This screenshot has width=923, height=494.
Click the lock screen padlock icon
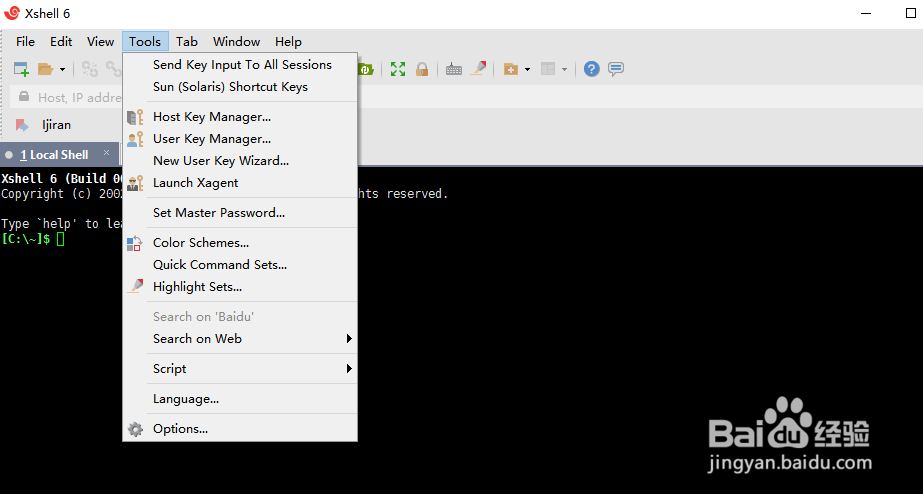(421, 69)
